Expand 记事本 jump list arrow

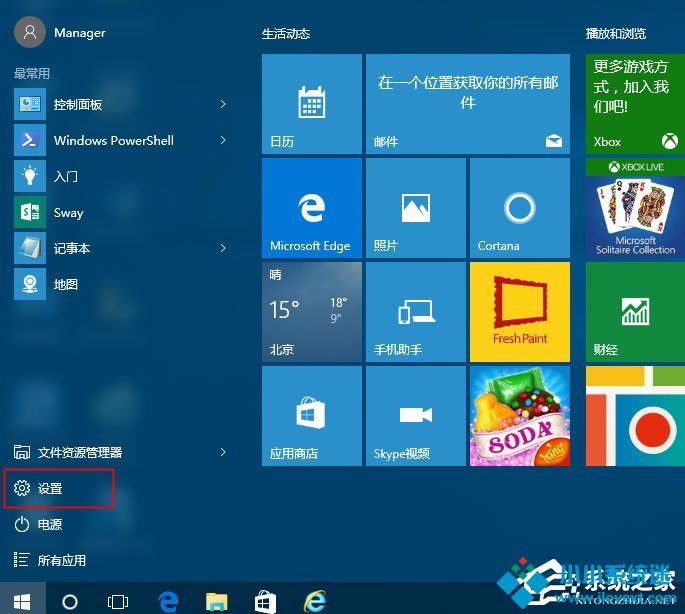tap(223, 248)
